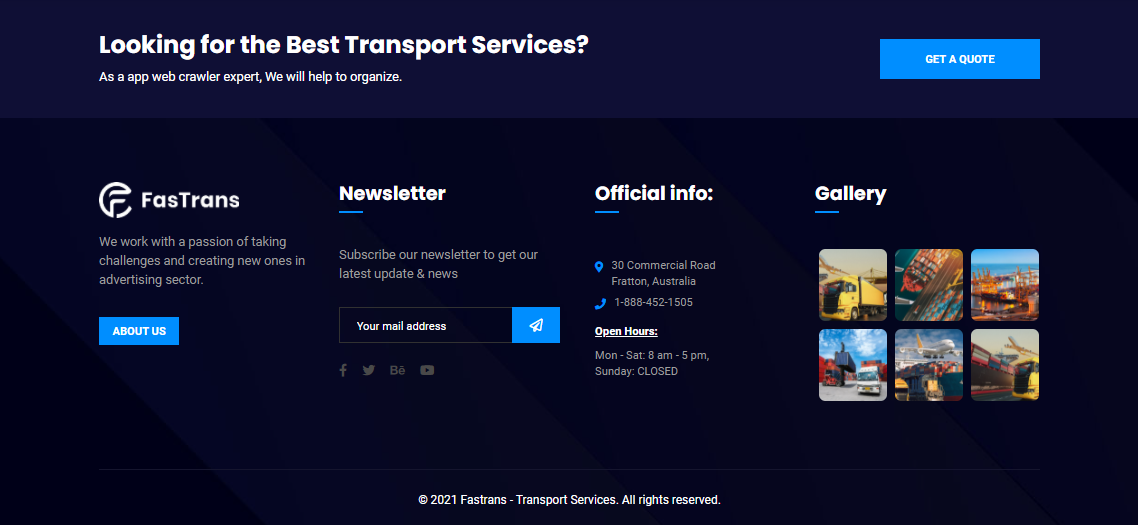Click the Behance icon
The width and height of the screenshot is (1138, 525).
tap(397, 370)
